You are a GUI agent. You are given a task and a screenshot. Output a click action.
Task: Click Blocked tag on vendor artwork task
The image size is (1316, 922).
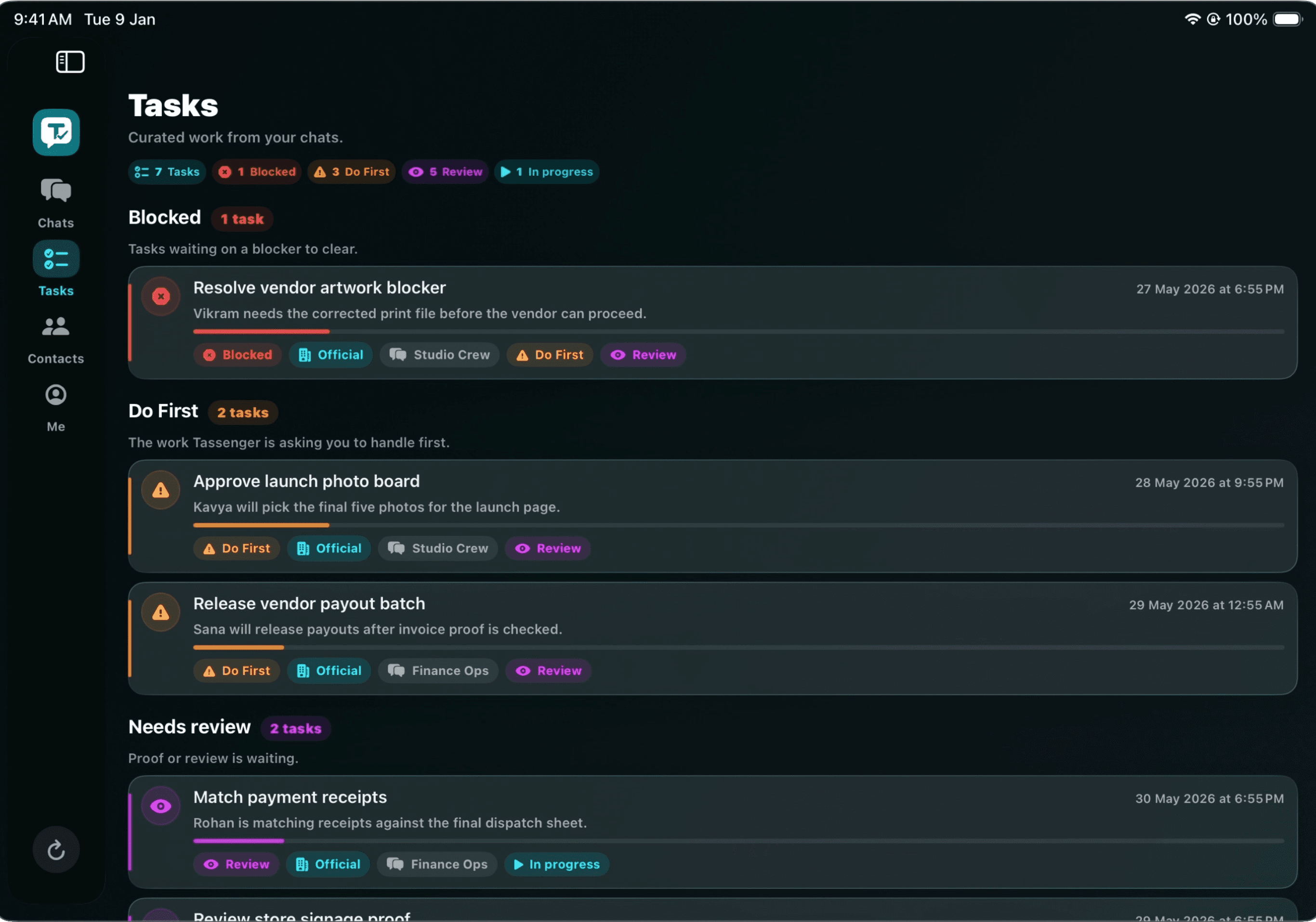coord(237,355)
